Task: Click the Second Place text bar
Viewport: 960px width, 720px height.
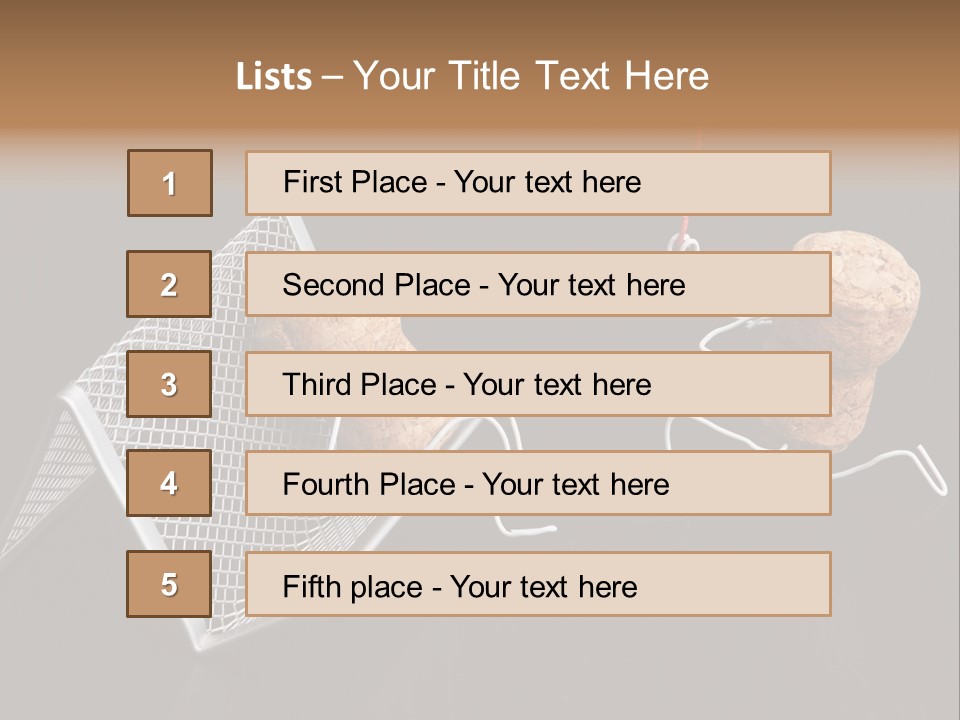Action: [538, 284]
